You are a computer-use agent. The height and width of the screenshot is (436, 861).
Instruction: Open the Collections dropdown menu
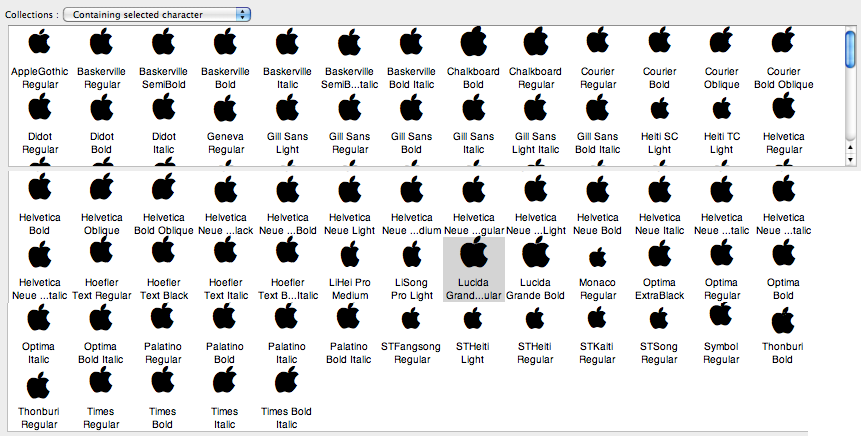point(157,15)
